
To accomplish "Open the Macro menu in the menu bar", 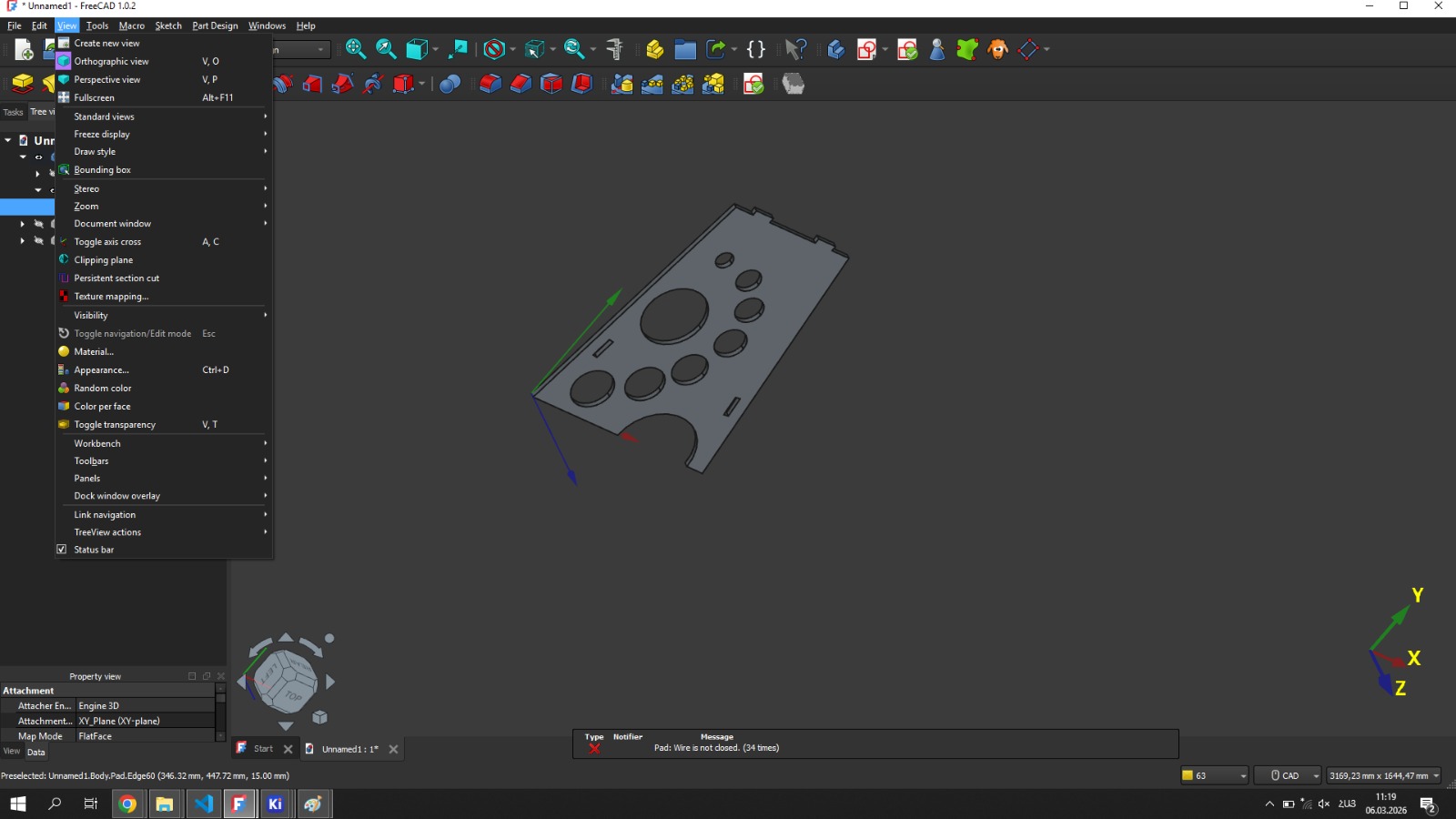I will tap(131, 25).
